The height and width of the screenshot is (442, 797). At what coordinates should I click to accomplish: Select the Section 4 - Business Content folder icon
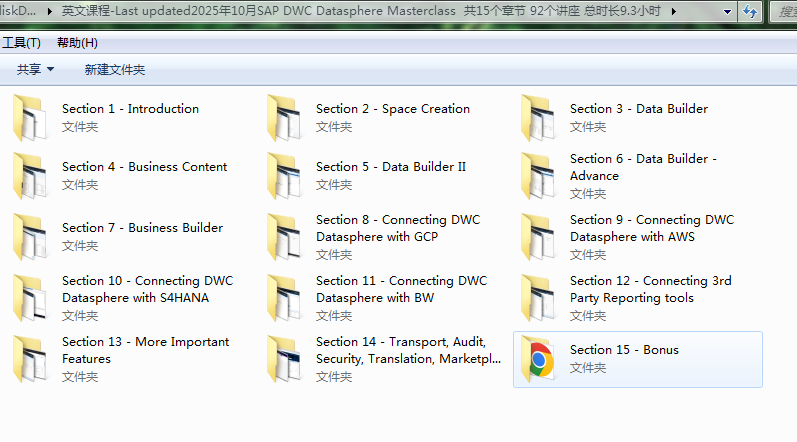tap(30, 175)
